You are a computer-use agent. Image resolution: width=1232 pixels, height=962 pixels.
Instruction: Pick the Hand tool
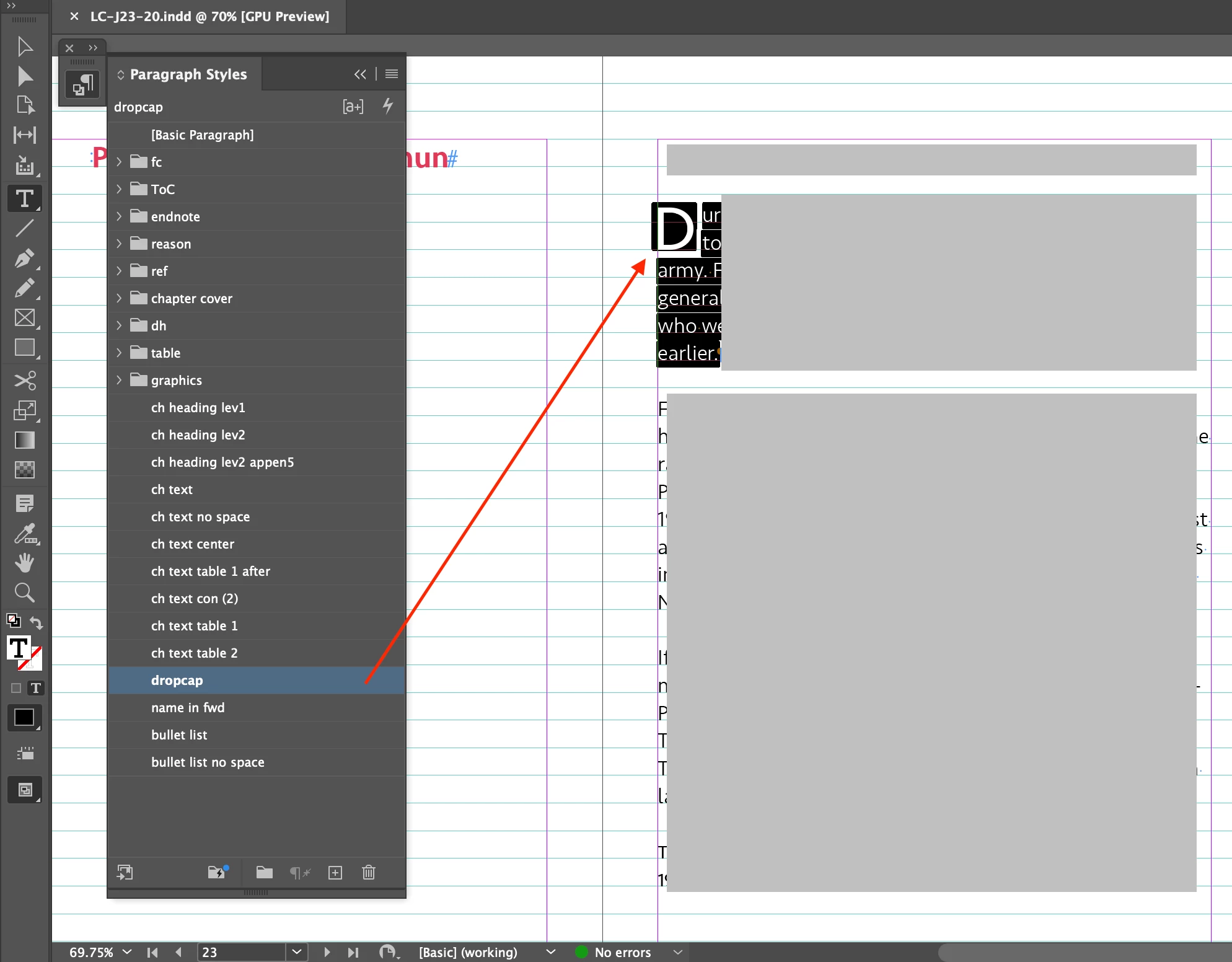click(x=24, y=563)
